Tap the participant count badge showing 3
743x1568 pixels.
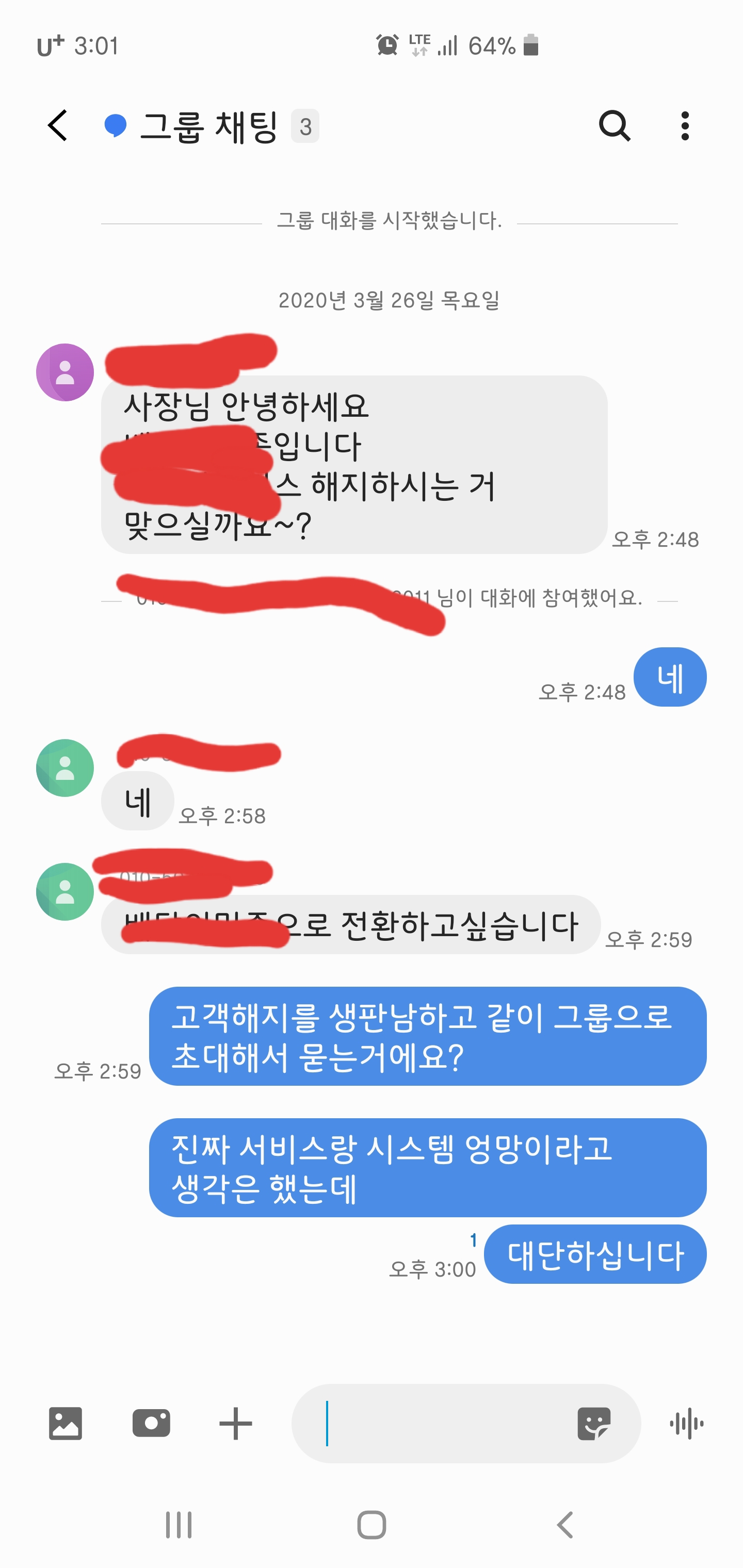click(305, 126)
